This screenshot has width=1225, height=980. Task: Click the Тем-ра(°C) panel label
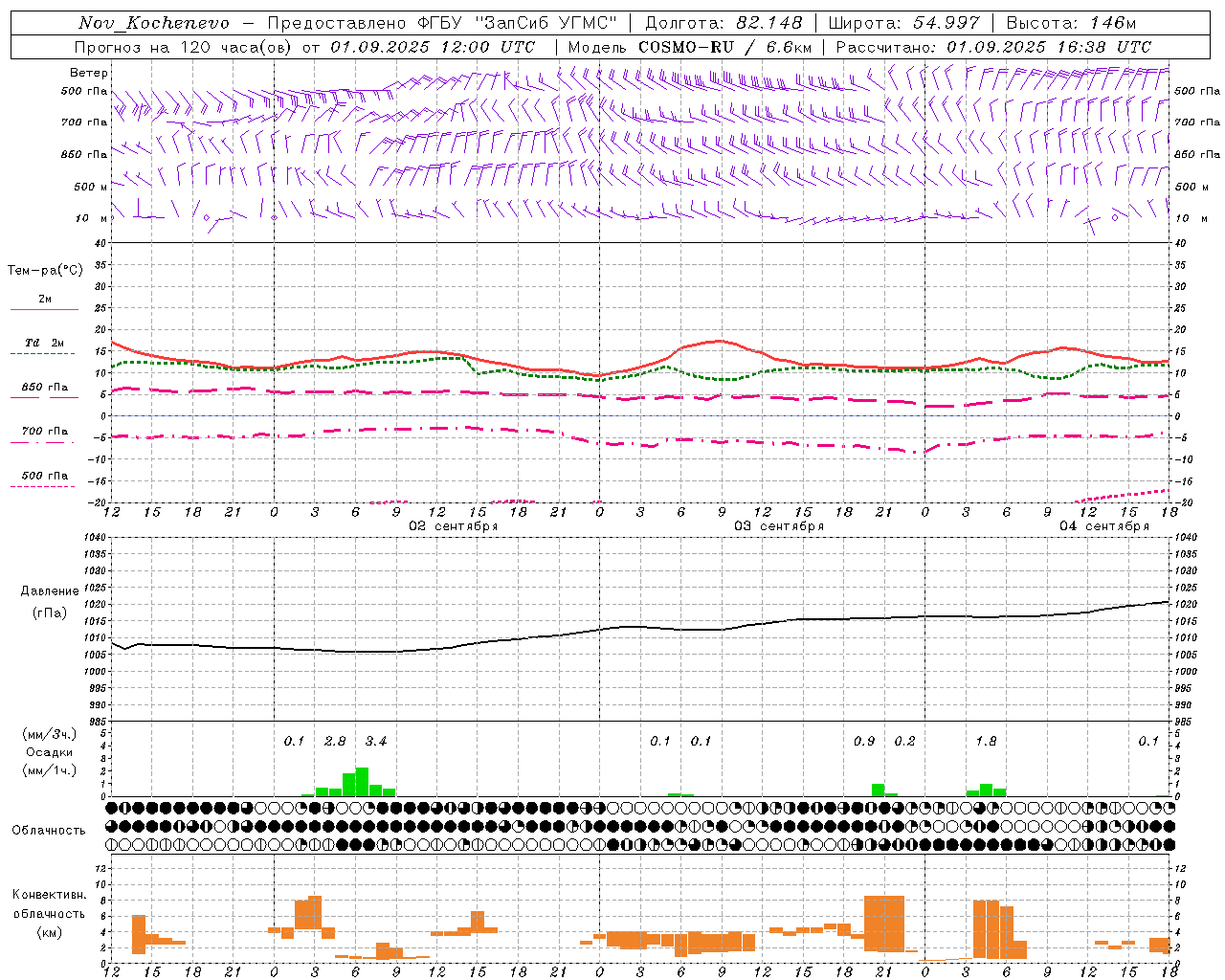[x=45, y=271]
